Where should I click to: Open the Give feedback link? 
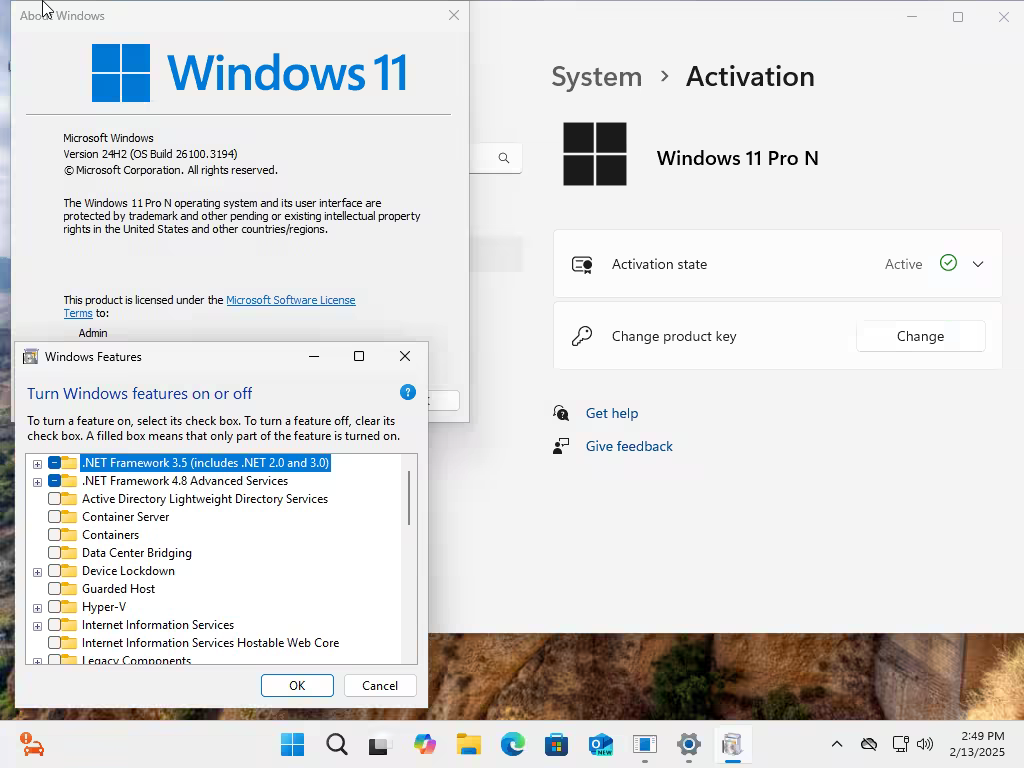[629, 446]
